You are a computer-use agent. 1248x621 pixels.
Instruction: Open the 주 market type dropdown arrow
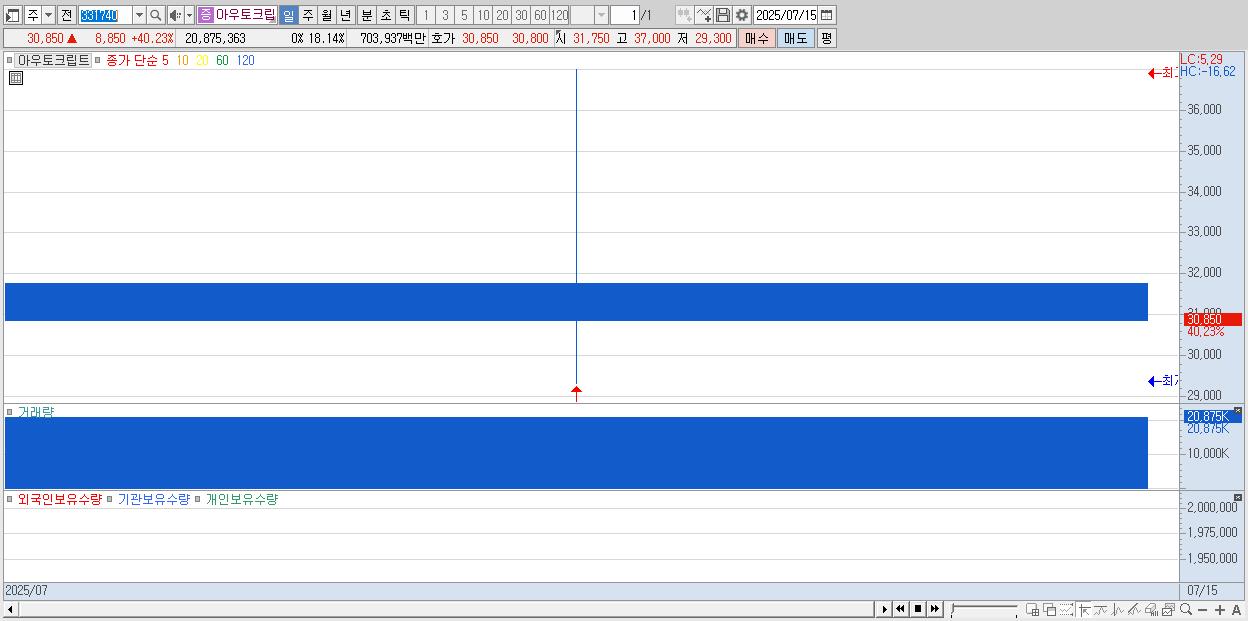48,15
